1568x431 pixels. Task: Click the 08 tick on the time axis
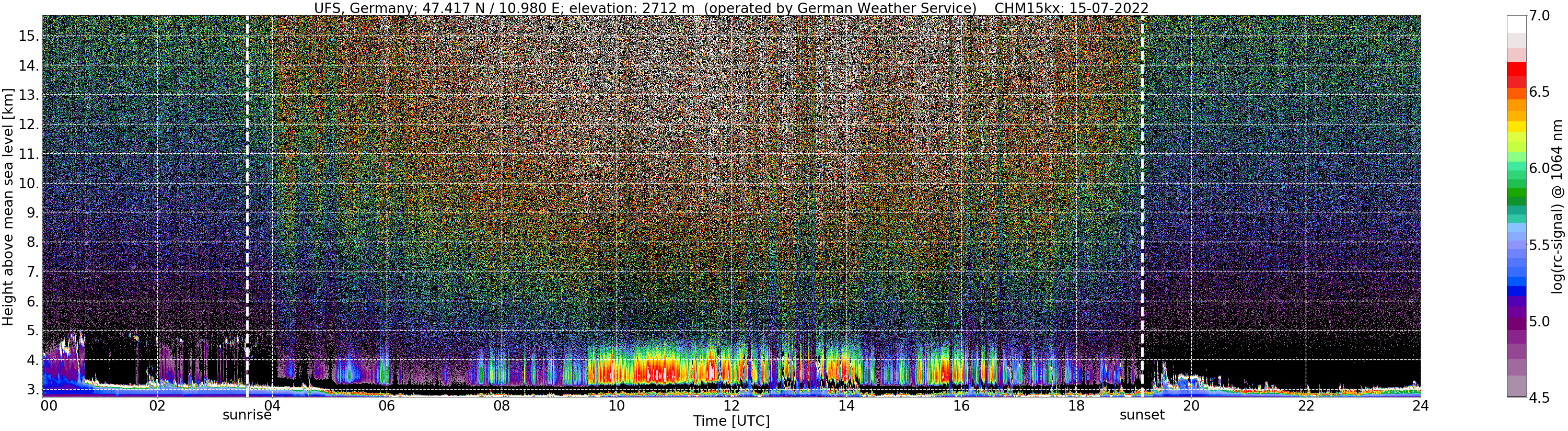pyautogui.click(x=502, y=406)
